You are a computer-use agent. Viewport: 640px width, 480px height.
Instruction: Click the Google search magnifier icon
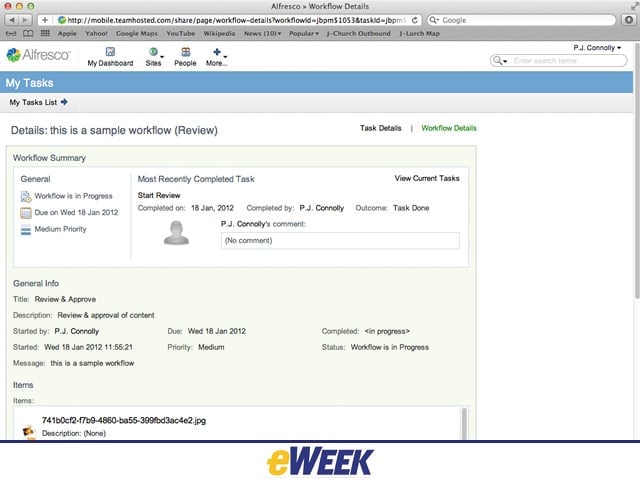(x=434, y=20)
